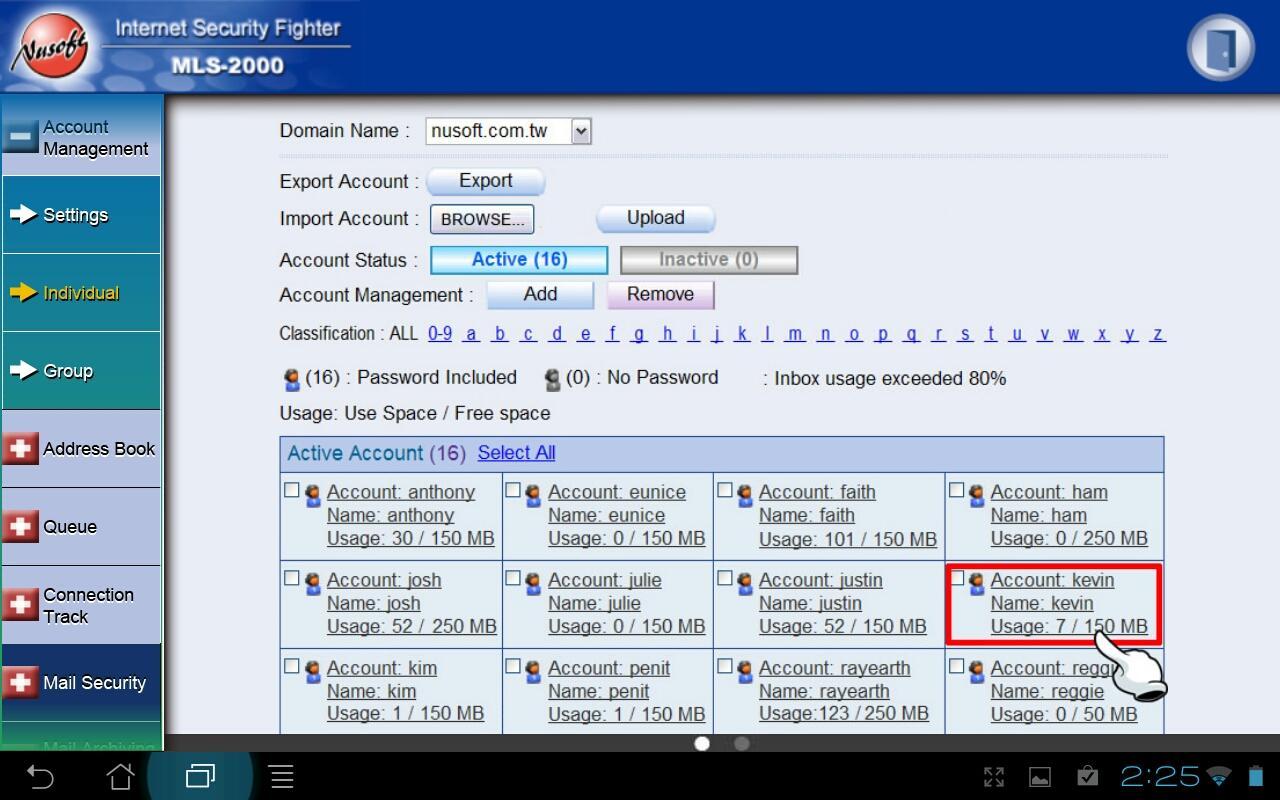
Task: Open Account: kevin link
Action: (1052, 580)
